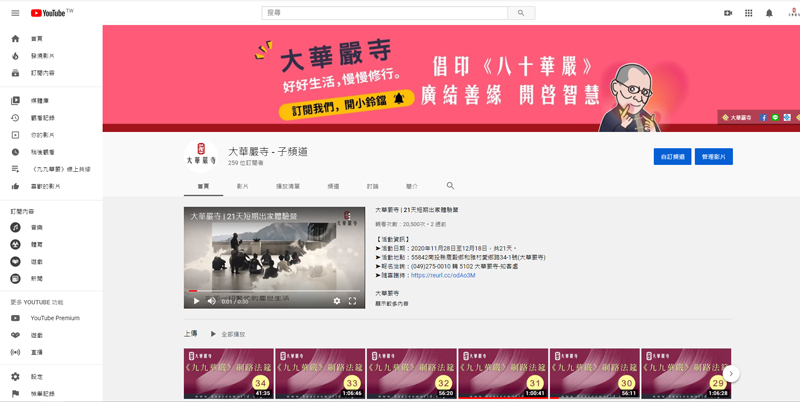This screenshot has width=800, height=402.
Task: Click the search magnifier button
Action: [x=521, y=13]
